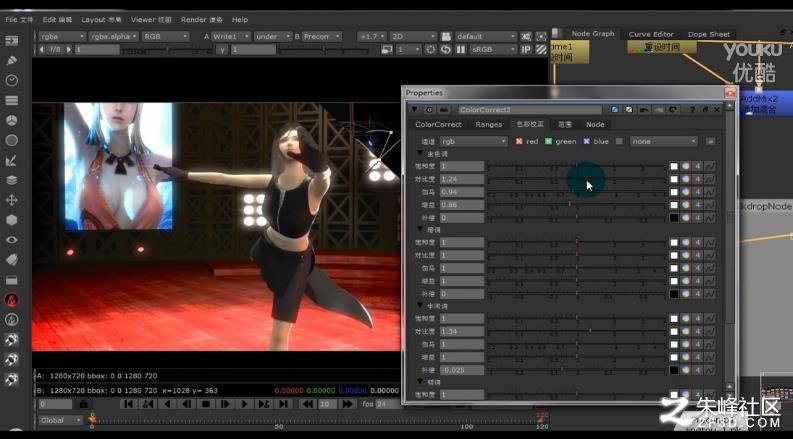Click the fps 24 input field
Image resolution: width=793 pixels, height=439 pixels.
(x=387, y=404)
